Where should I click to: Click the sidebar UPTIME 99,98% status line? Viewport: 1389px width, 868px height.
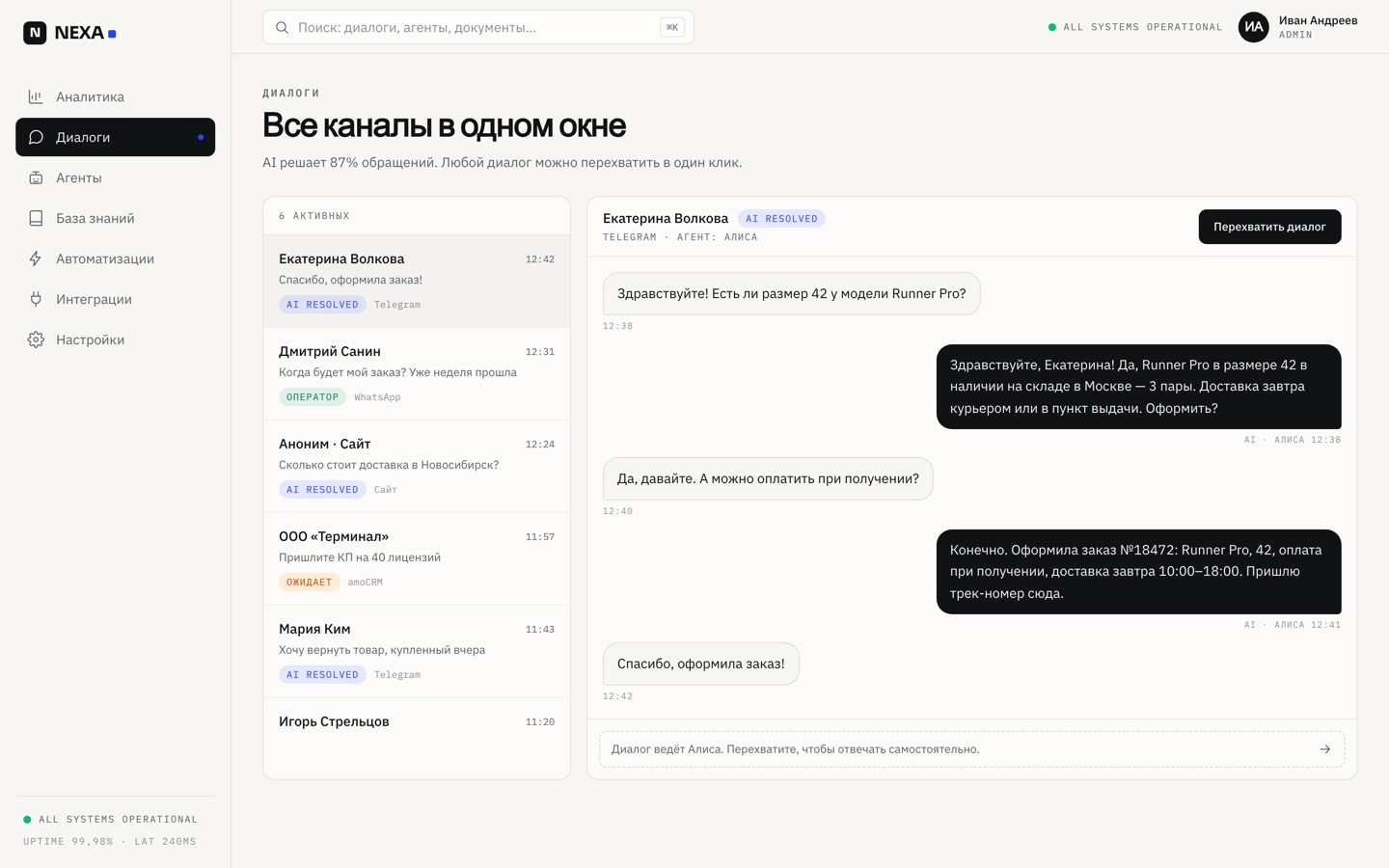click(x=110, y=841)
